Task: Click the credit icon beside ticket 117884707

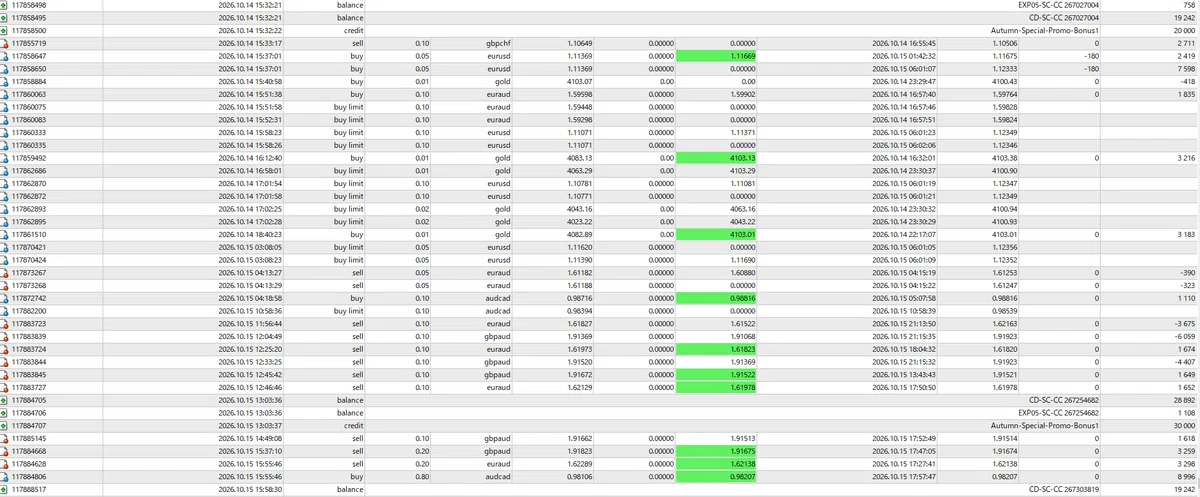Action: pos(5,426)
